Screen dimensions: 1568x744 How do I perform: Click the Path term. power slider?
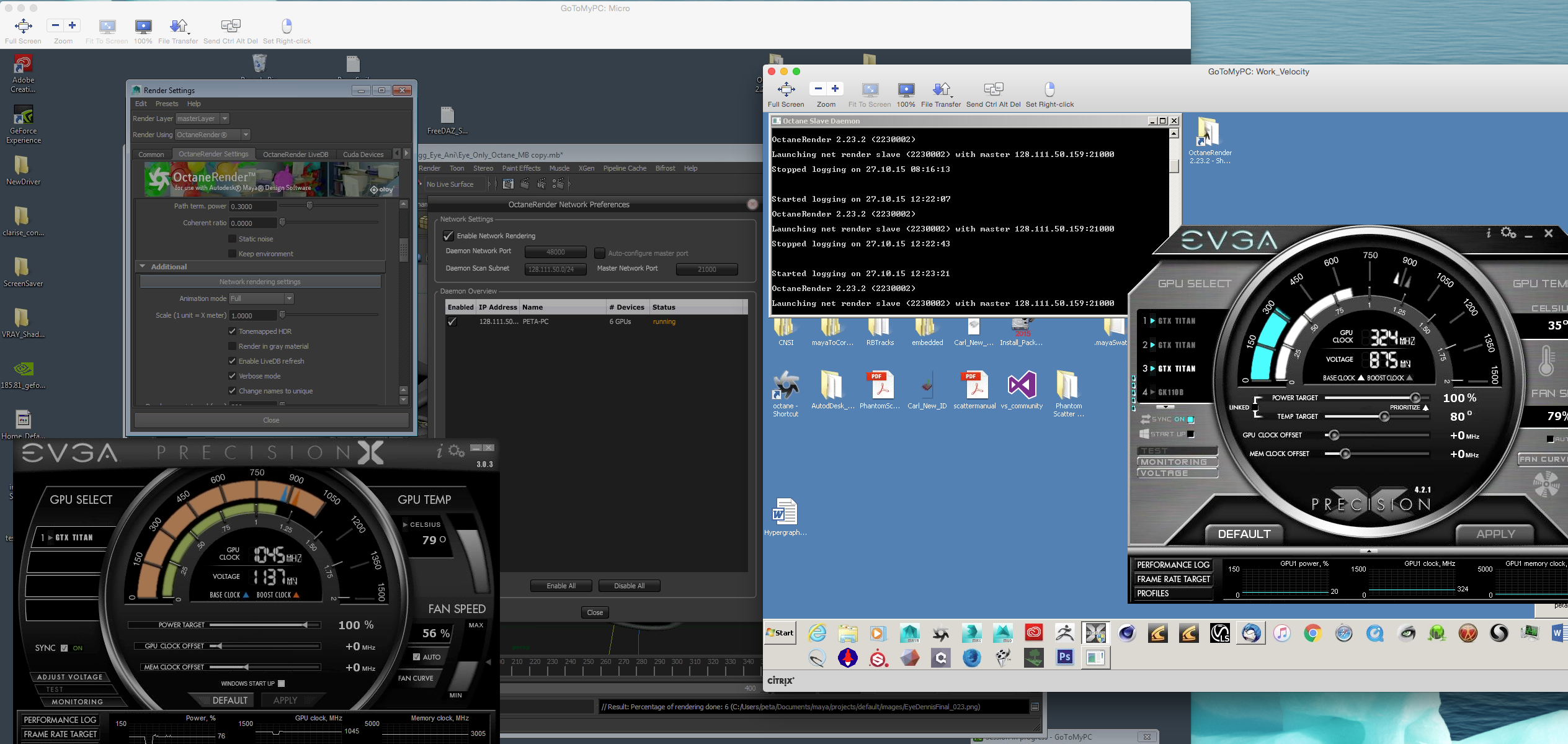point(310,206)
